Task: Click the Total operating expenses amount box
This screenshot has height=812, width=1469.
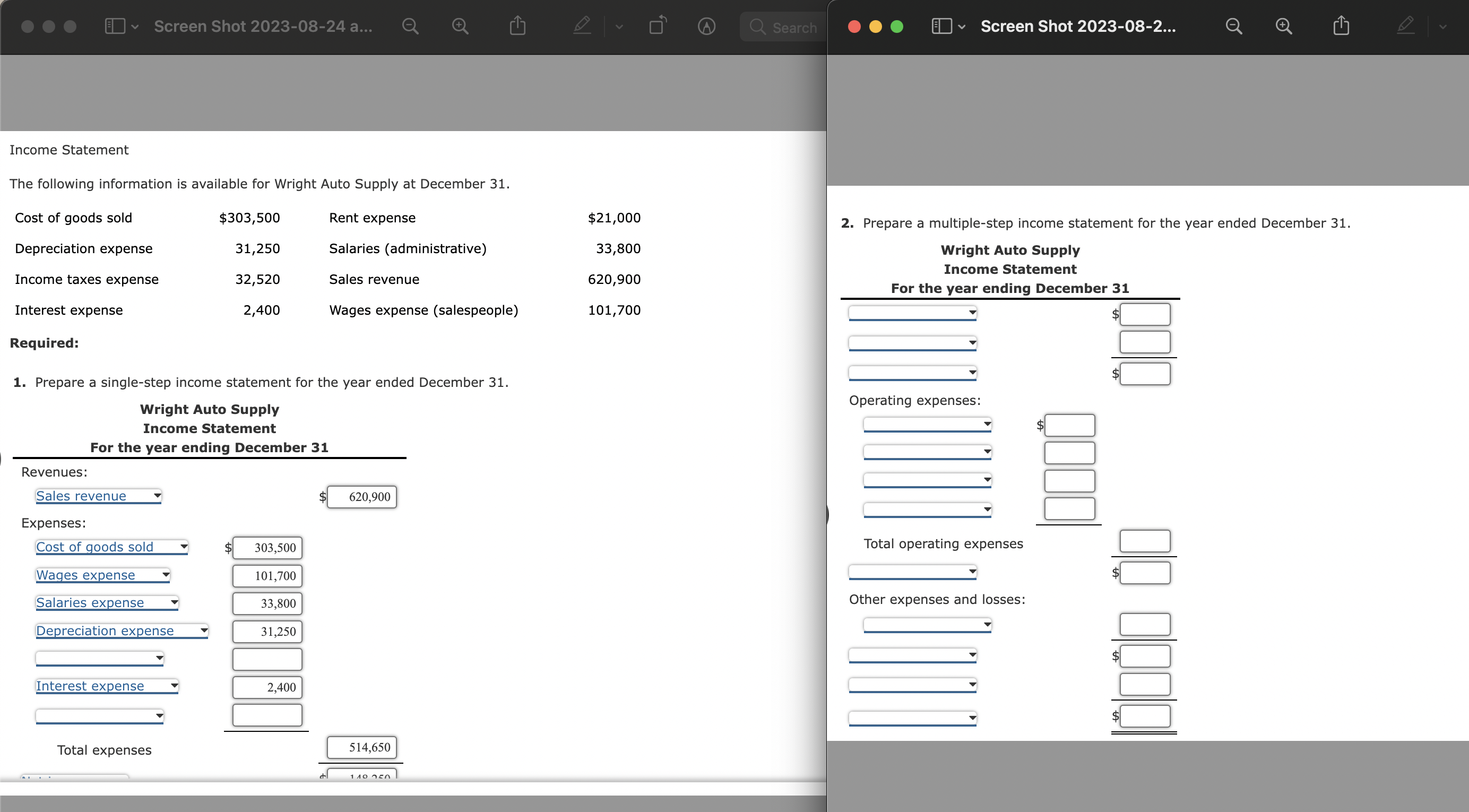Action: (x=1145, y=541)
